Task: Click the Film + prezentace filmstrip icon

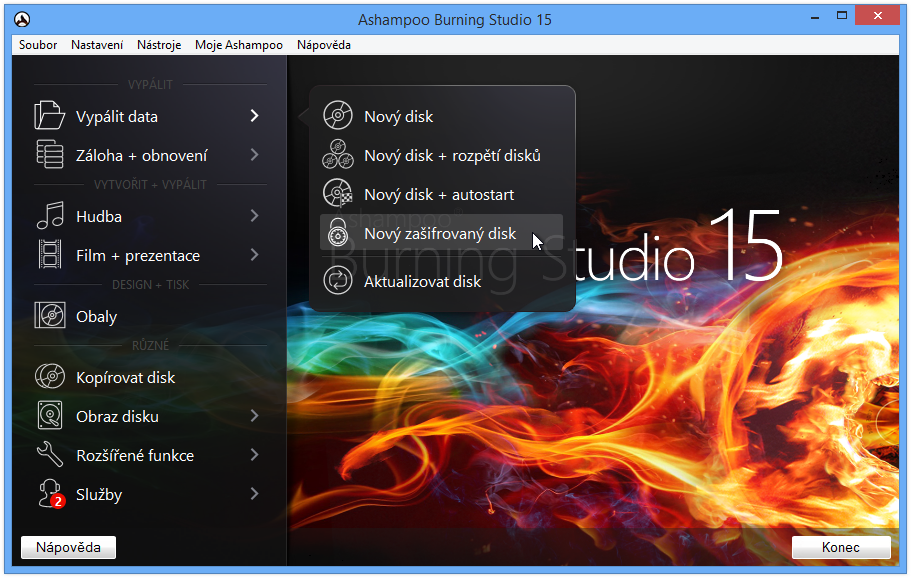Action: (50, 254)
